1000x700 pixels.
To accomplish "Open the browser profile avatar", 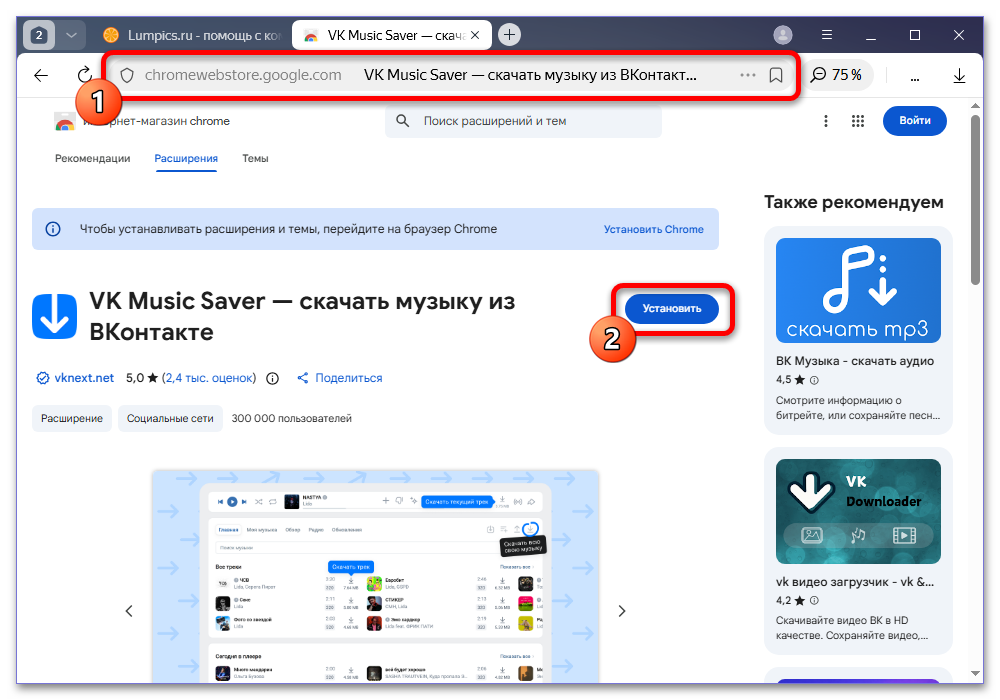I will coord(783,35).
